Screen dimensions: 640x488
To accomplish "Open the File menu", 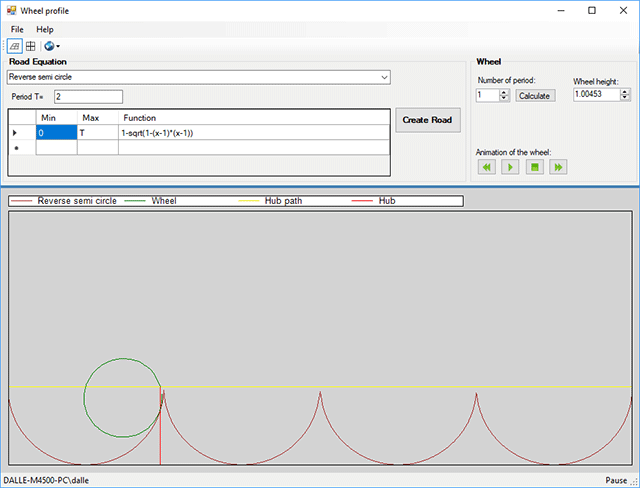I will [x=17, y=29].
